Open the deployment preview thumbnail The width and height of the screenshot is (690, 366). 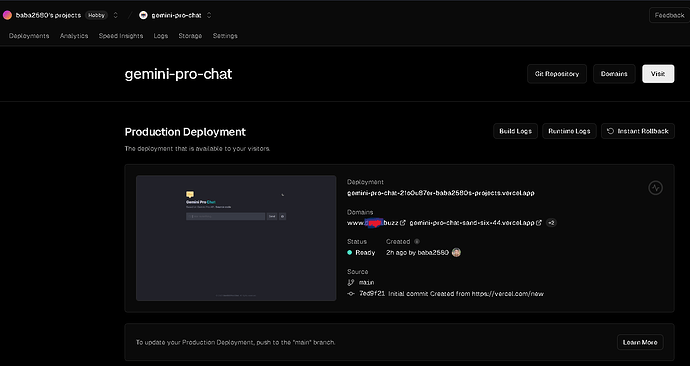click(236, 238)
